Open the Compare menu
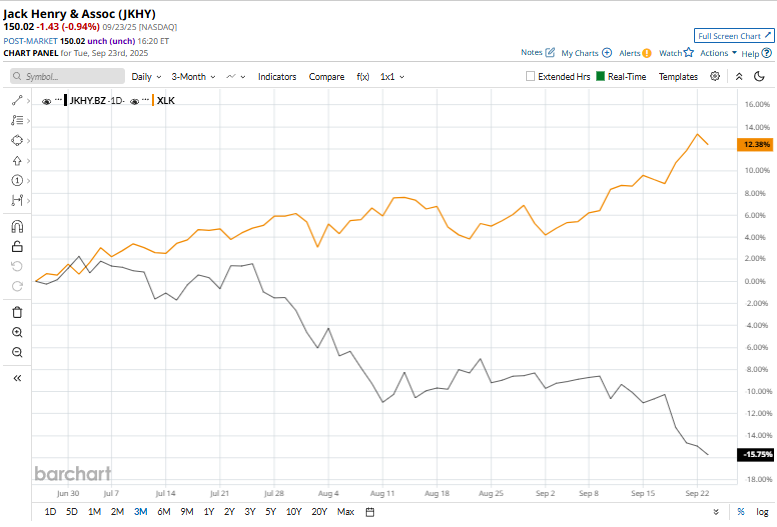Viewport: 777px width, 527px height. [x=327, y=77]
